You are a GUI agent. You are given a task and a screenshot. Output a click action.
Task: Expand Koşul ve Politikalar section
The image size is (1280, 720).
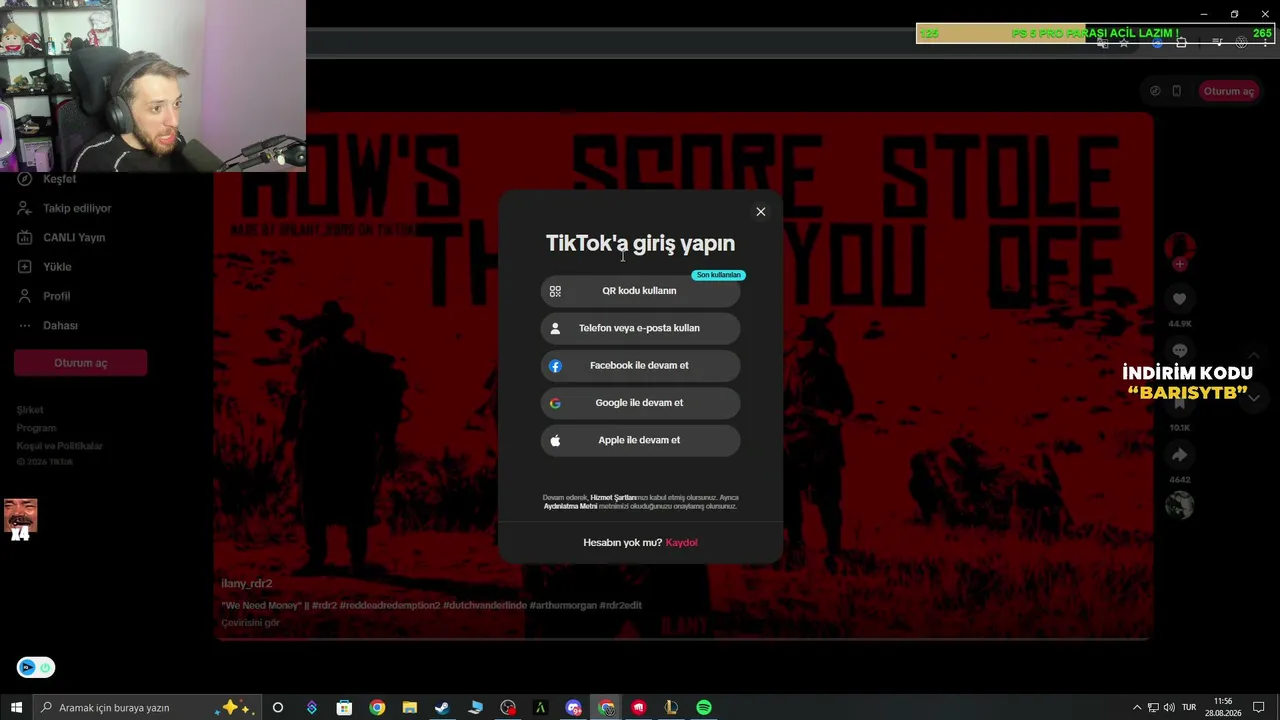[x=60, y=446]
